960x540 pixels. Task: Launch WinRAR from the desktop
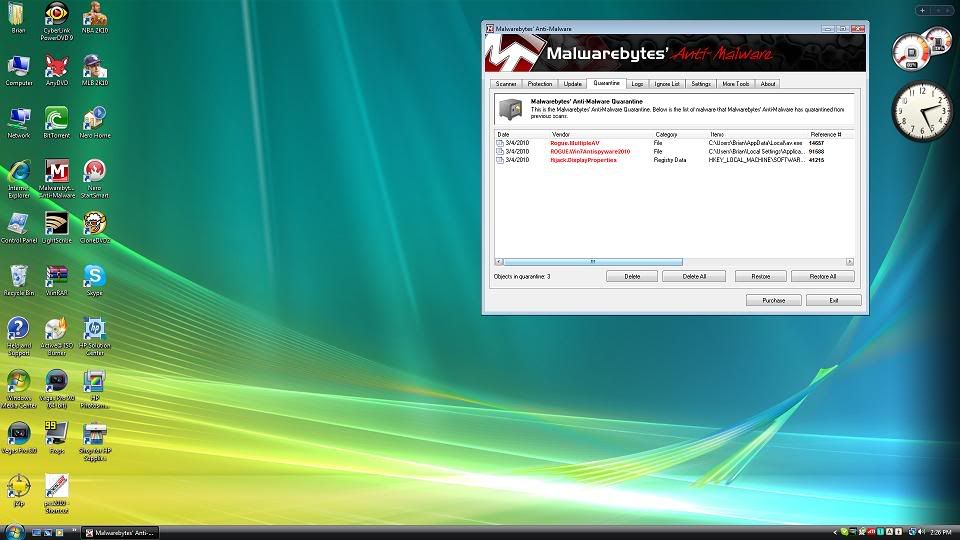coord(56,280)
